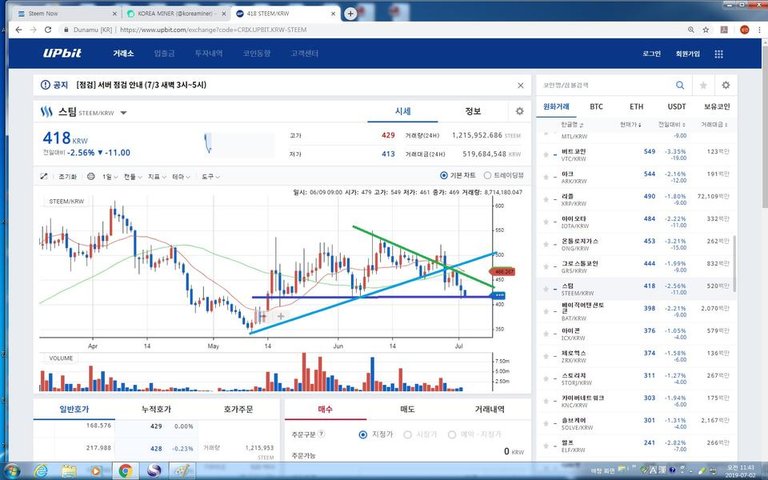The width and height of the screenshot is (768, 480).
Task: Switch to the 누적호가 tab
Action: [x=156, y=409]
